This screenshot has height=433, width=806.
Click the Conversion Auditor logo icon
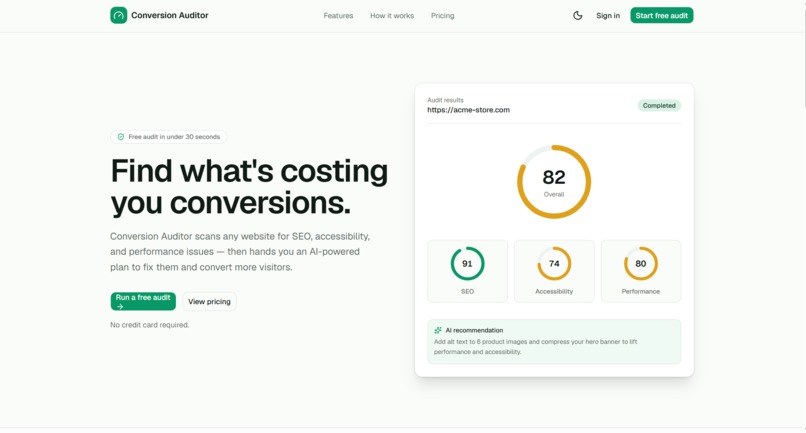point(118,15)
